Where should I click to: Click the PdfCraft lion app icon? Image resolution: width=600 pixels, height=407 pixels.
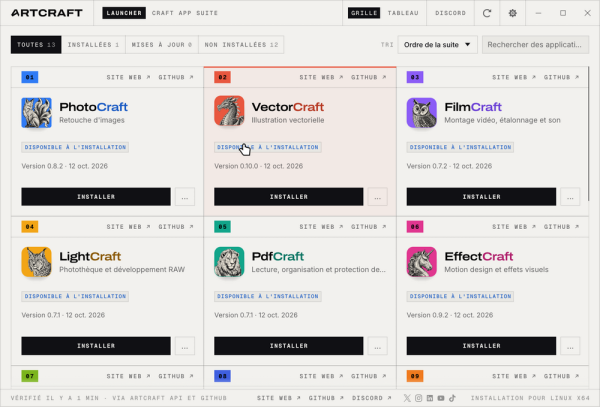(229, 262)
